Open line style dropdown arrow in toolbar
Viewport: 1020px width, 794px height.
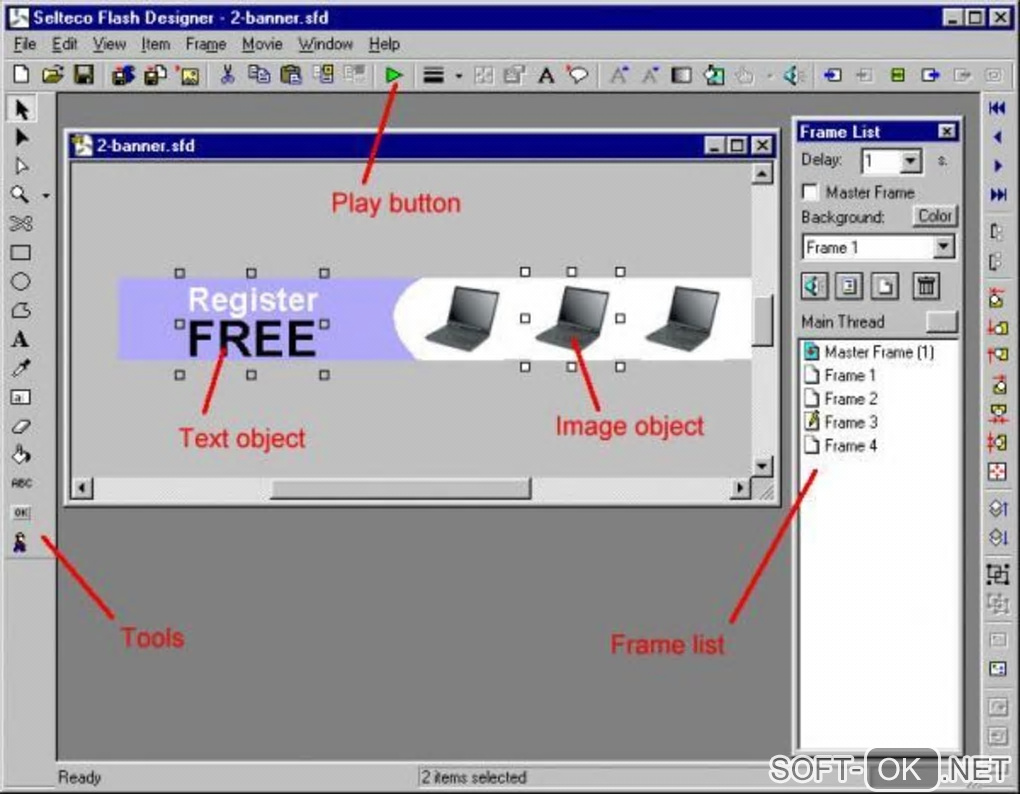click(459, 75)
